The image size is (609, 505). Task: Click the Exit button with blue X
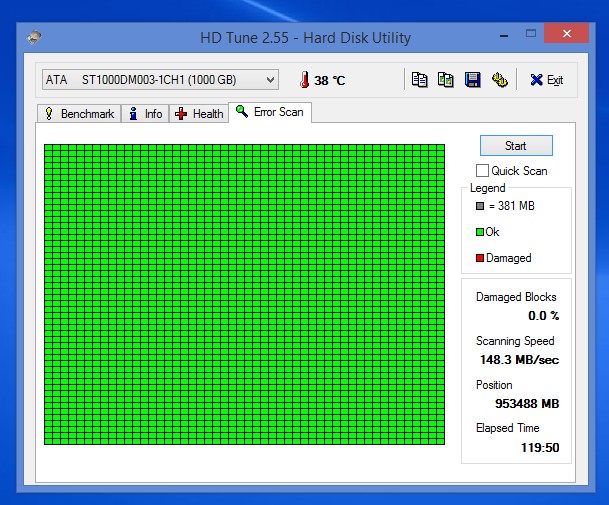(547, 80)
